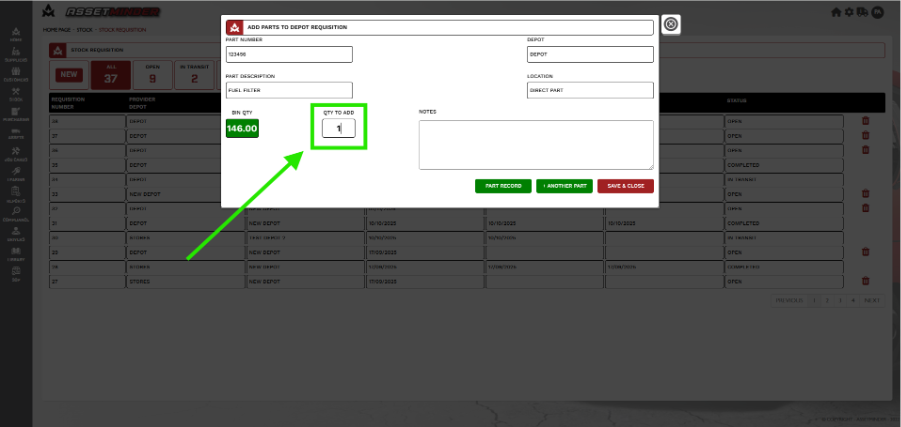Image resolution: width=901 pixels, height=427 pixels.
Task: Open Job Cards in the left sidebar
Action: 16,154
